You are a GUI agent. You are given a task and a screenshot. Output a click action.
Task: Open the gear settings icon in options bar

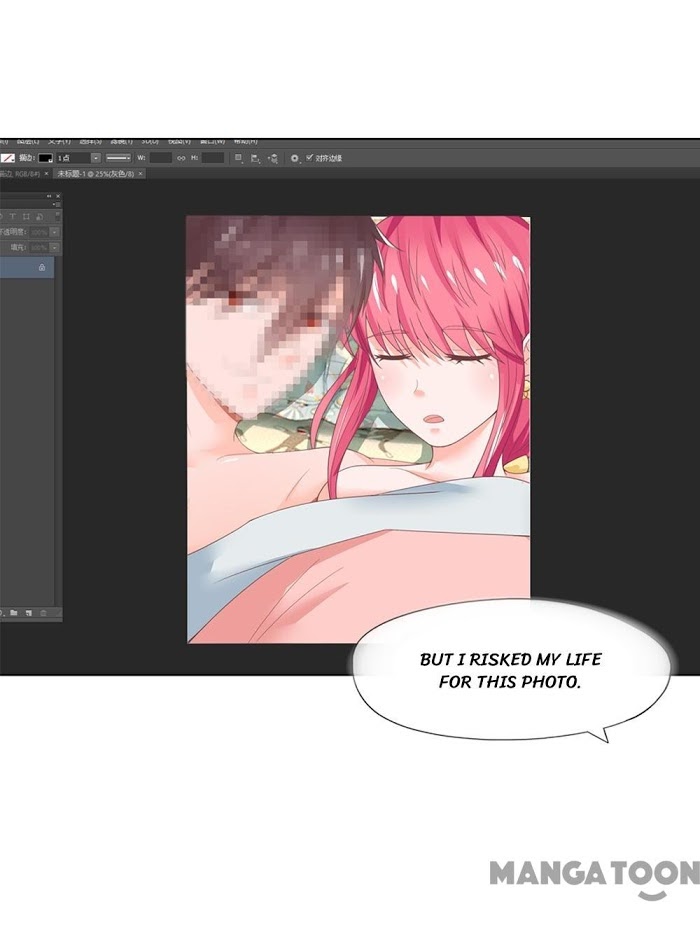pyautogui.click(x=294, y=158)
